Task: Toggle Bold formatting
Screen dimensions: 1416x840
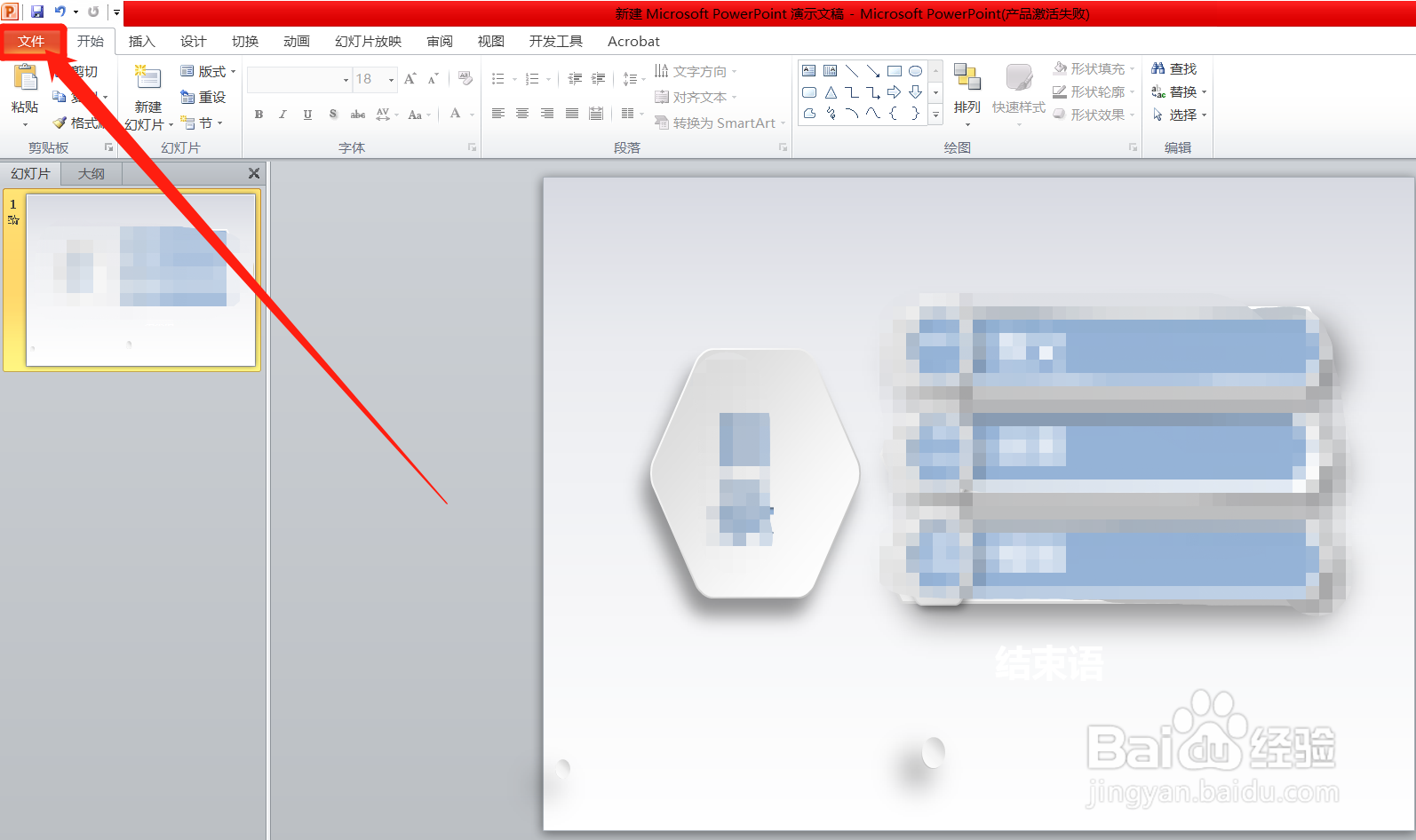Action: point(259,115)
